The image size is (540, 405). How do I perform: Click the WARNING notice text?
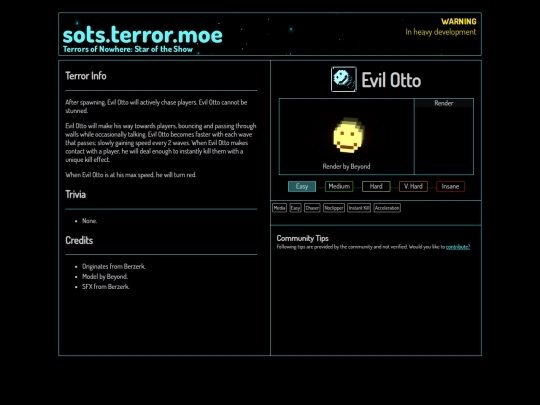(459, 21)
